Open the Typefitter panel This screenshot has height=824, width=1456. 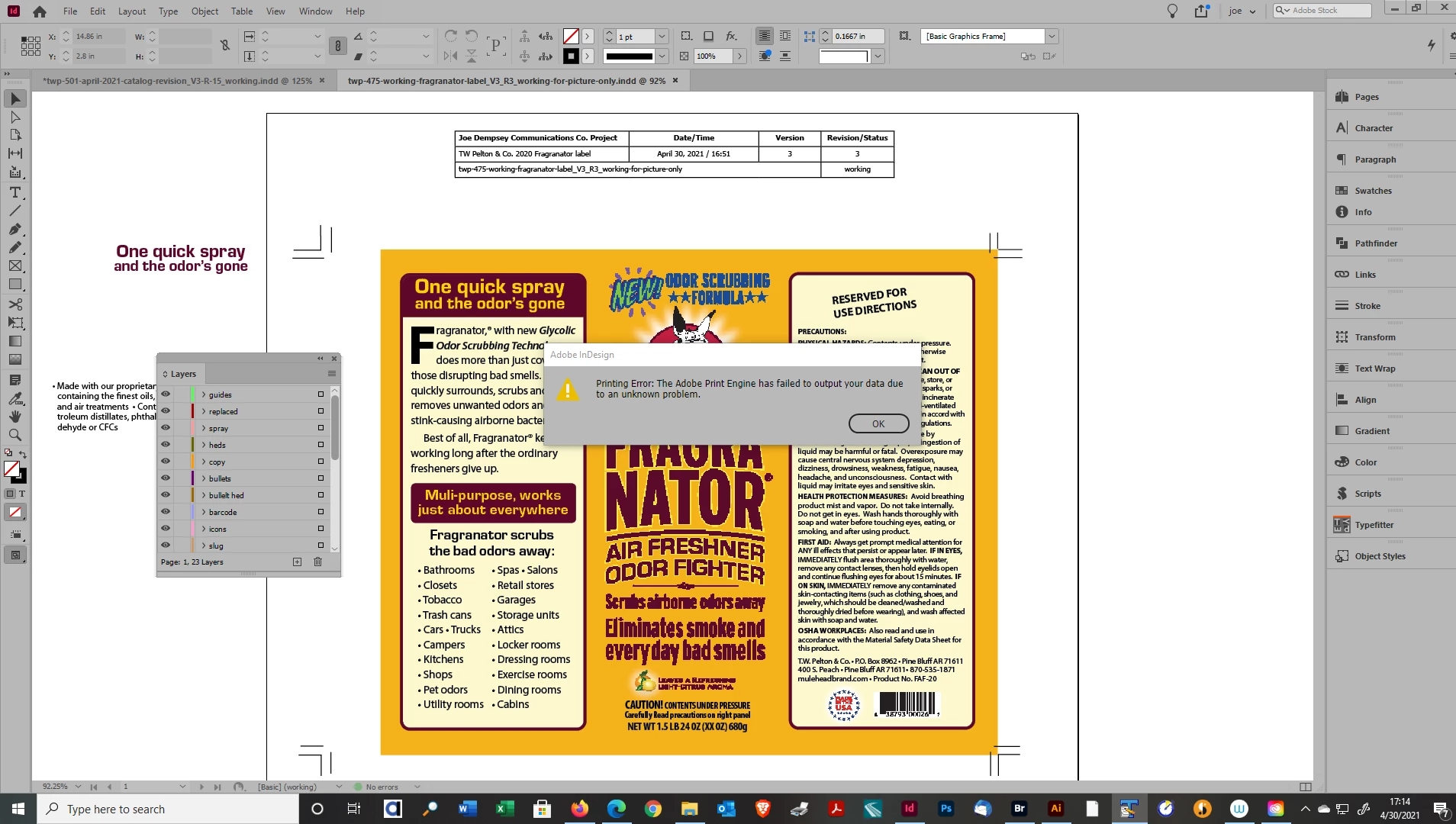(x=1374, y=525)
